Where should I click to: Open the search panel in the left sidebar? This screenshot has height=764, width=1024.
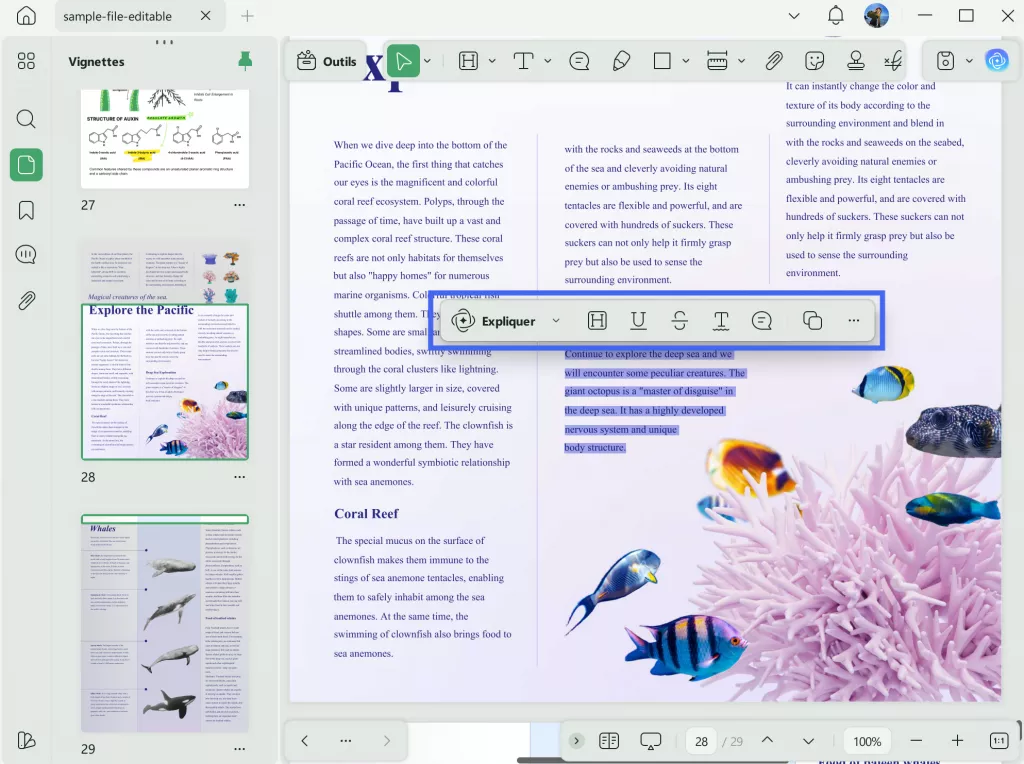pyautogui.click(x=26, y=118)
